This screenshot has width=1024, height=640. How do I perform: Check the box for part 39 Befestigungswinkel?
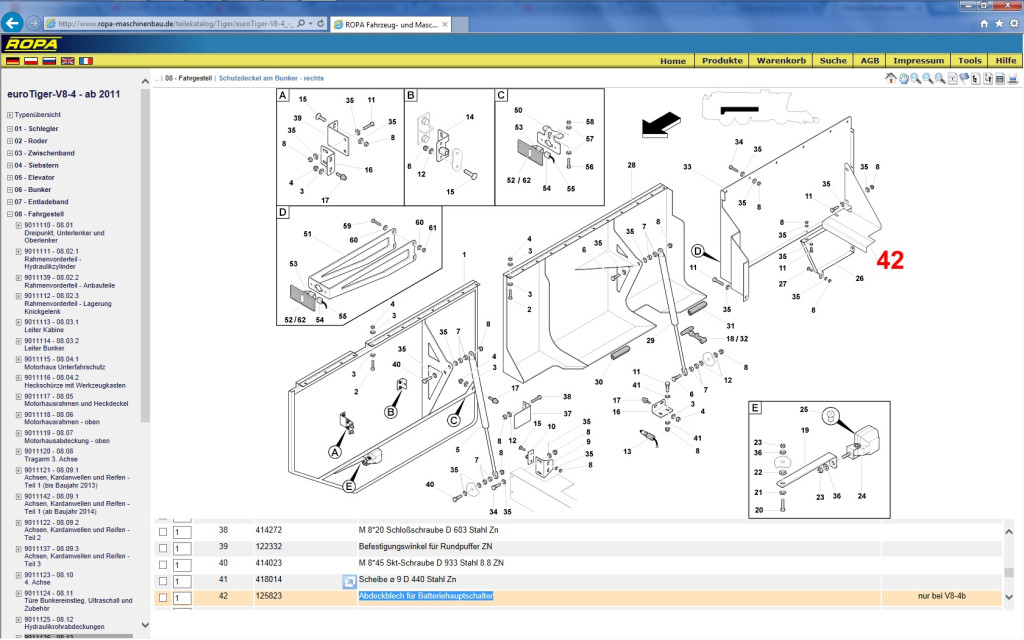(163, 548)
